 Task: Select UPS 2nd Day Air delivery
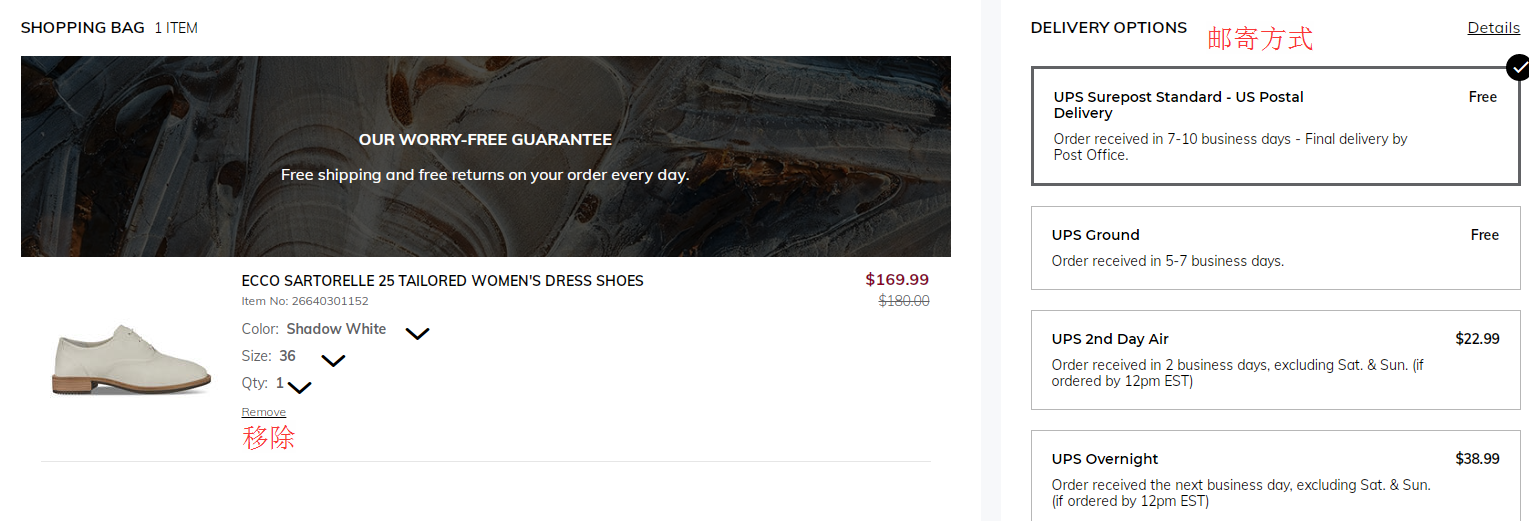coord(1275,360)
